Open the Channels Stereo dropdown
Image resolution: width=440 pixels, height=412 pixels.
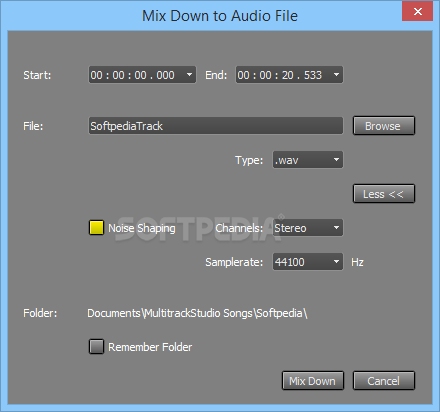pyautogui.click(x=308, y=228)
